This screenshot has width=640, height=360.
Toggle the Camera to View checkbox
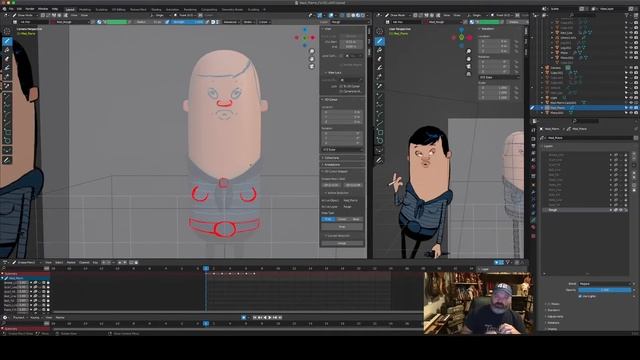pyautogui.click(x=342, y=91)
